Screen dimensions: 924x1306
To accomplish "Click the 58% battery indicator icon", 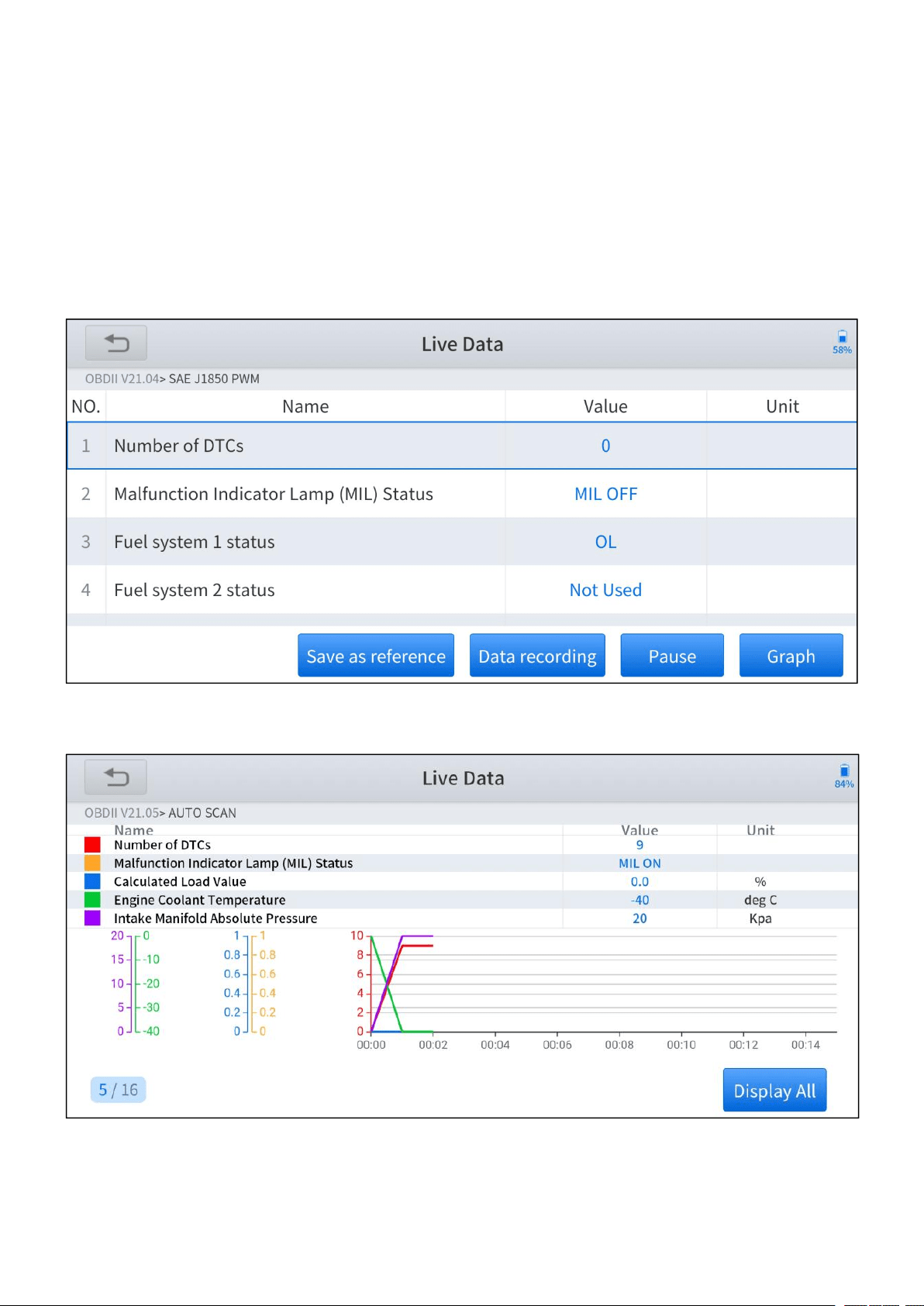I will tap(842, 341).
